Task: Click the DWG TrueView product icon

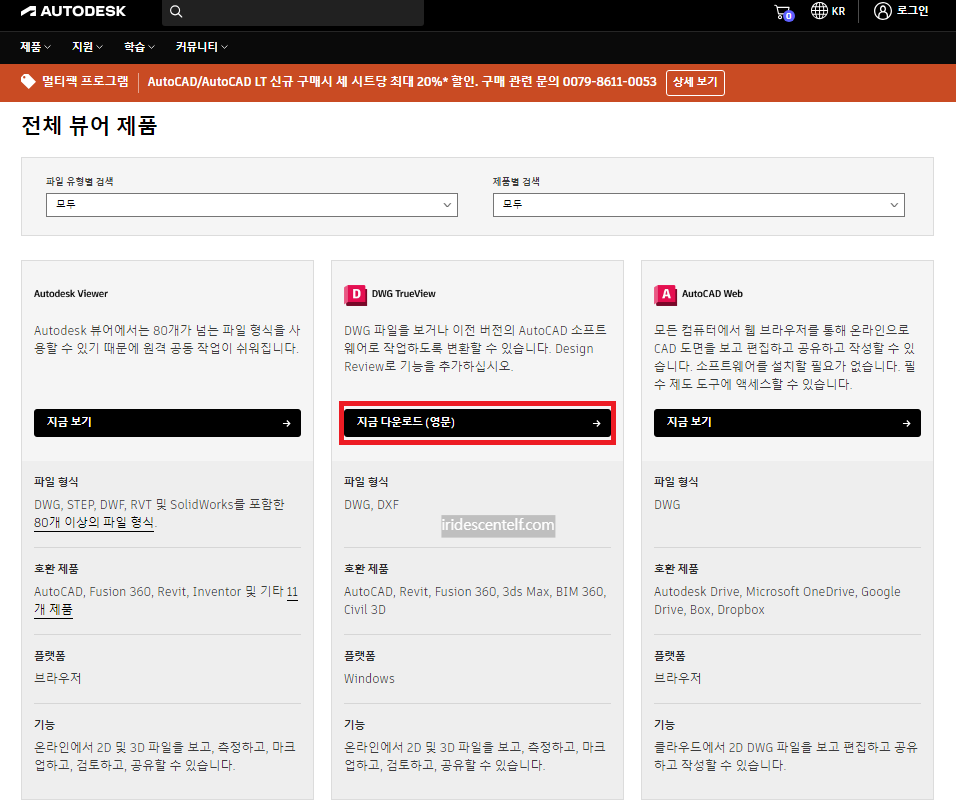Action: click(x=355, y=295)
